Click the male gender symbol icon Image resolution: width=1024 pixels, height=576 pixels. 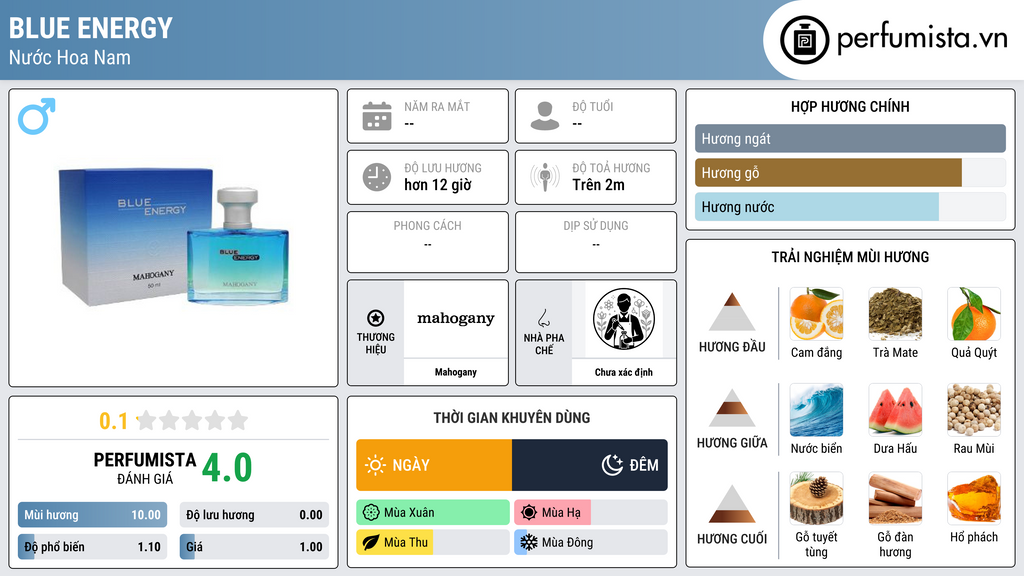pyautogui.click(x=37, y=116)
